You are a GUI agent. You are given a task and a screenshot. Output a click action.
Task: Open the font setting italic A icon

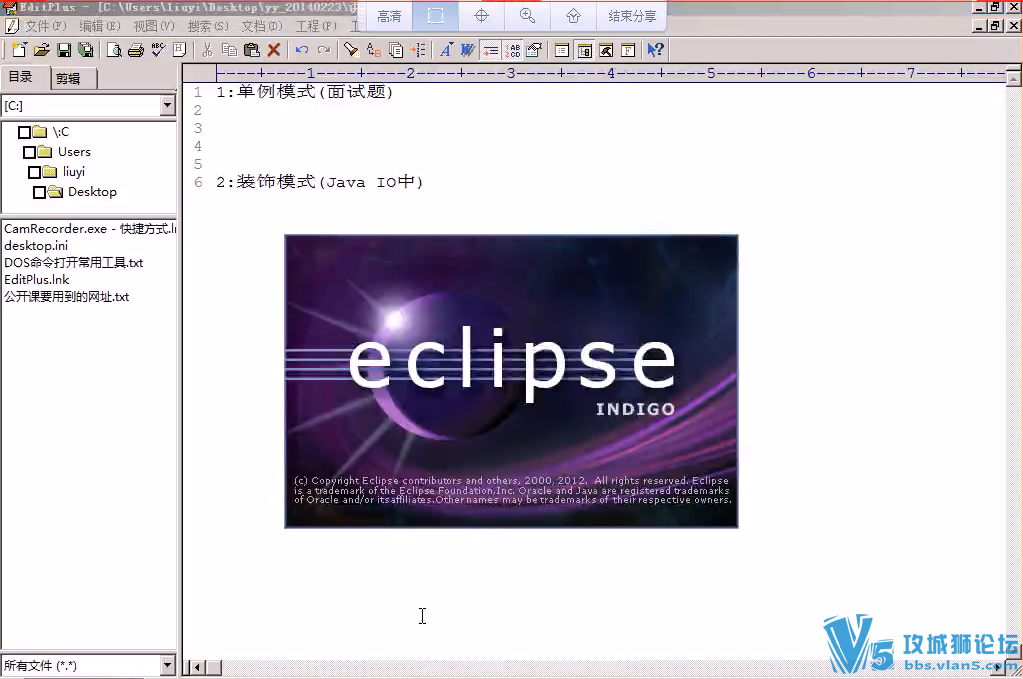click(x=446, y=50)
